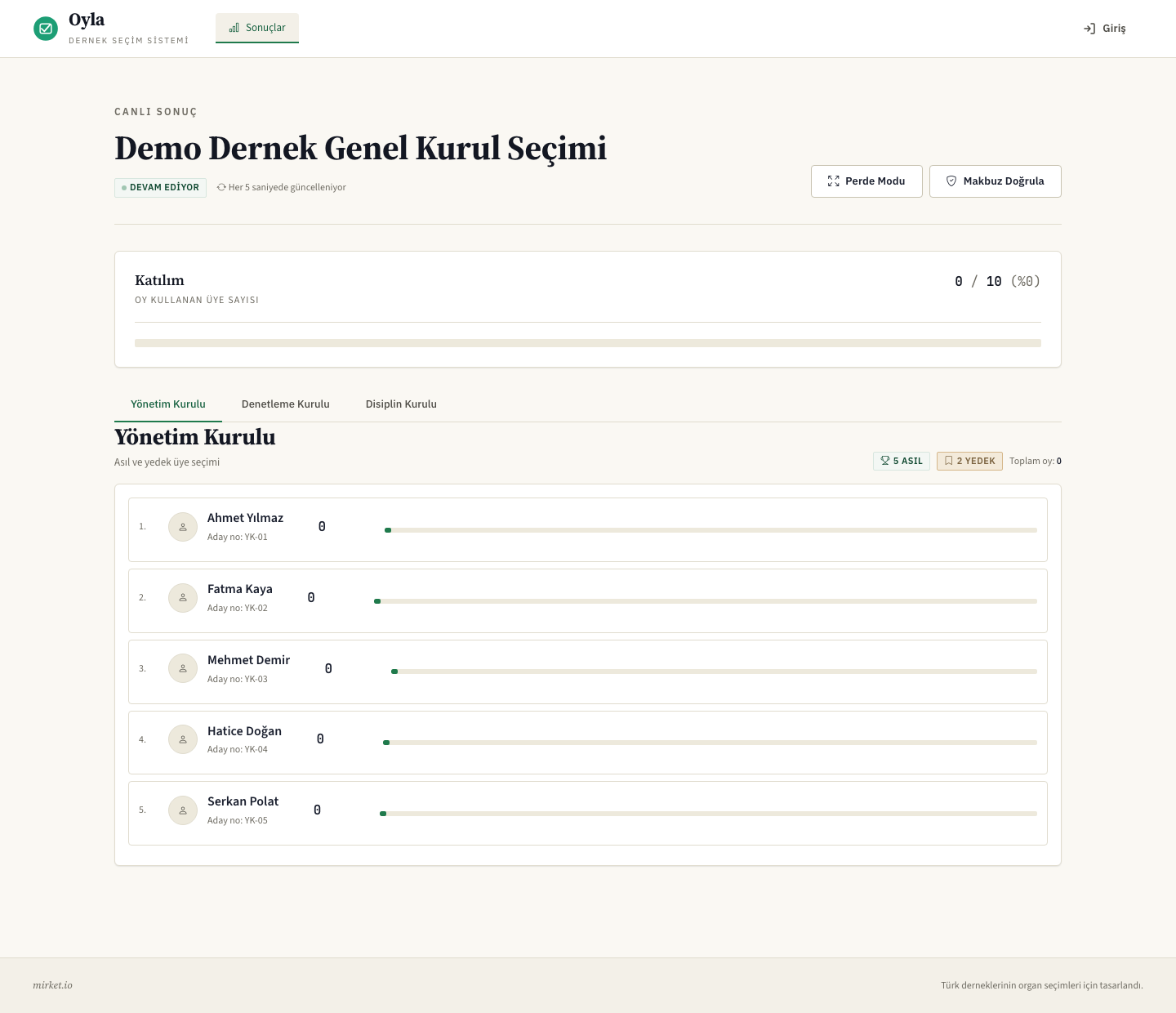Click the trophy icon in 5 ASIL badge
This screenshot has height=1013, width=1176.
coord(884,461)
